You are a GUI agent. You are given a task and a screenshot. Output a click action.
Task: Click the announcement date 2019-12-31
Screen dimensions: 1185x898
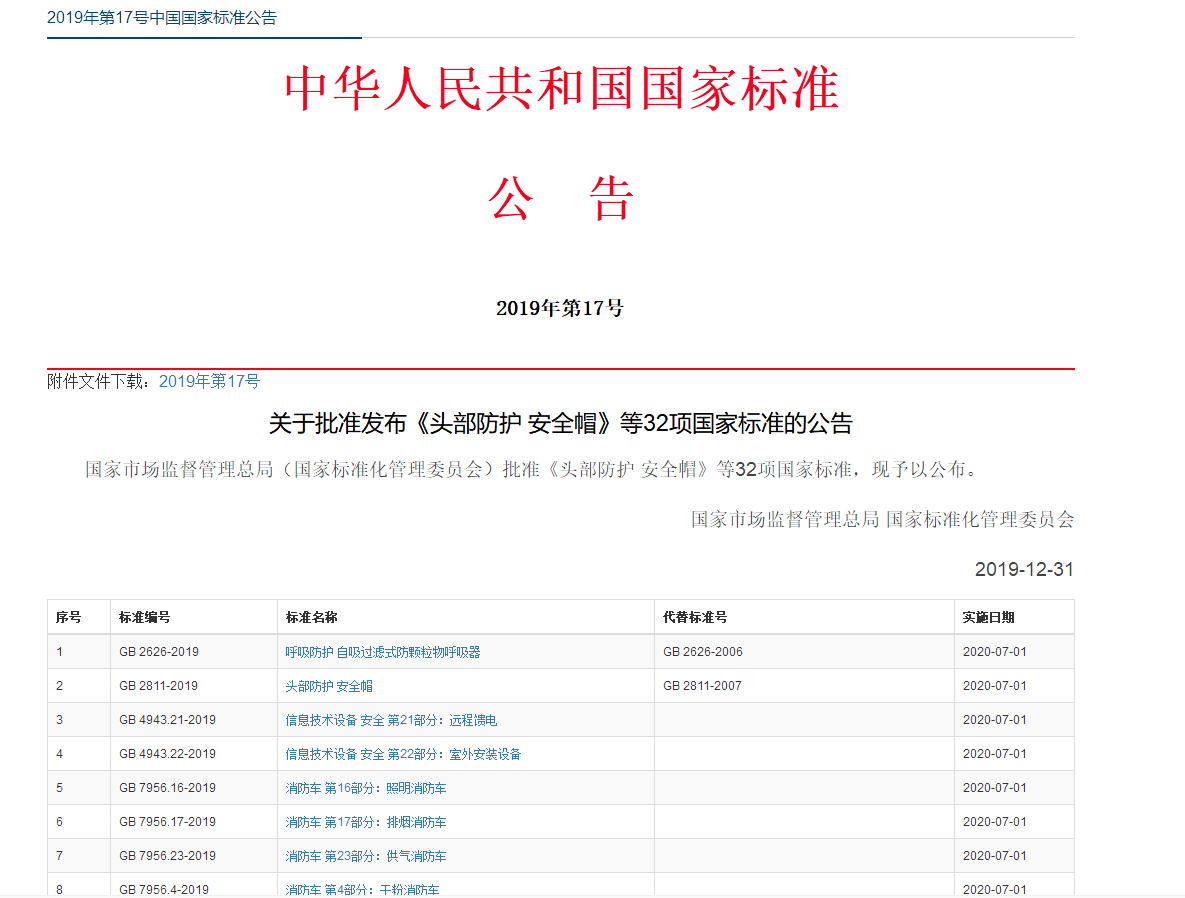[1024, 570]
